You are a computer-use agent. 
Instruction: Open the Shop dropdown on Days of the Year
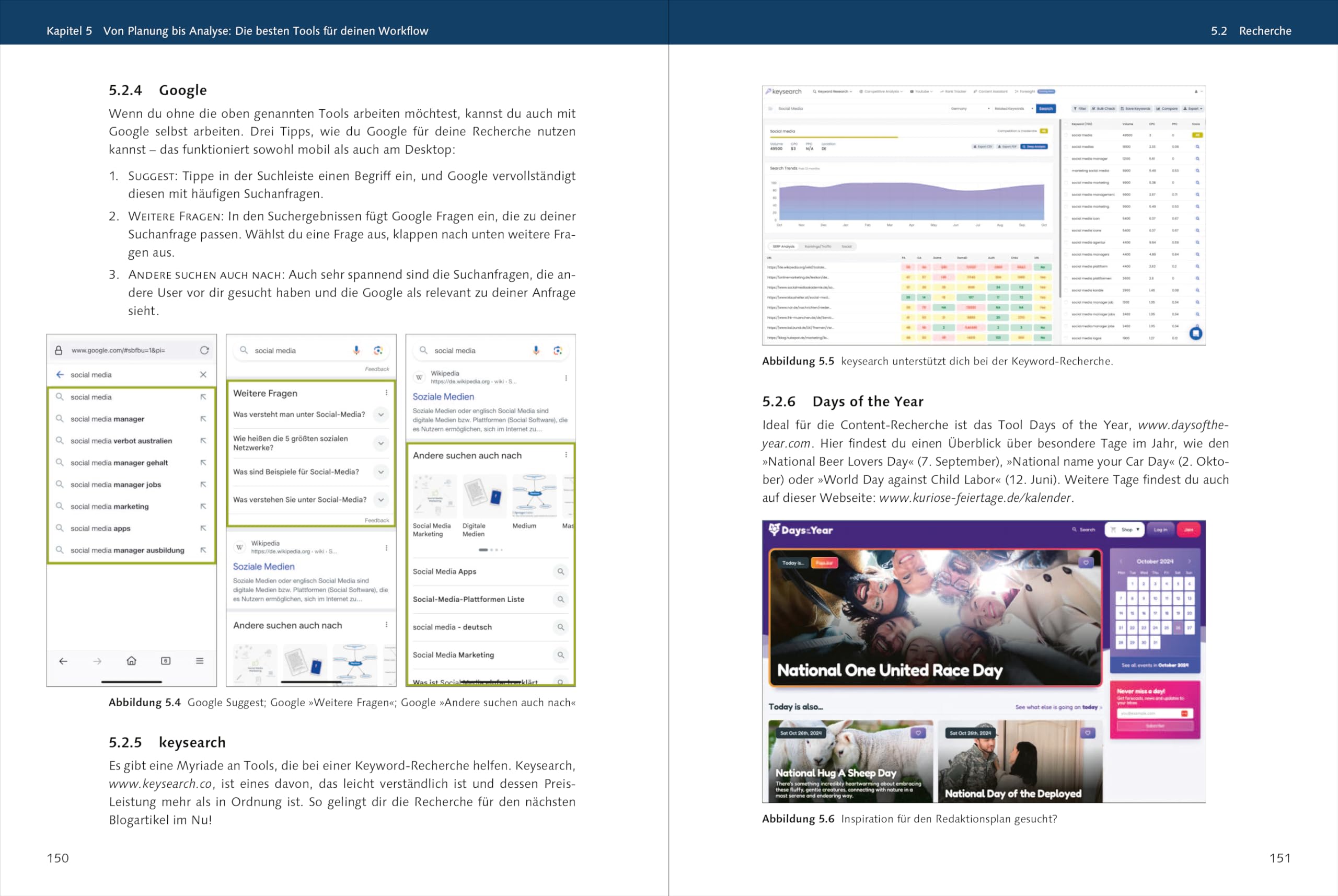point(1125,530)
